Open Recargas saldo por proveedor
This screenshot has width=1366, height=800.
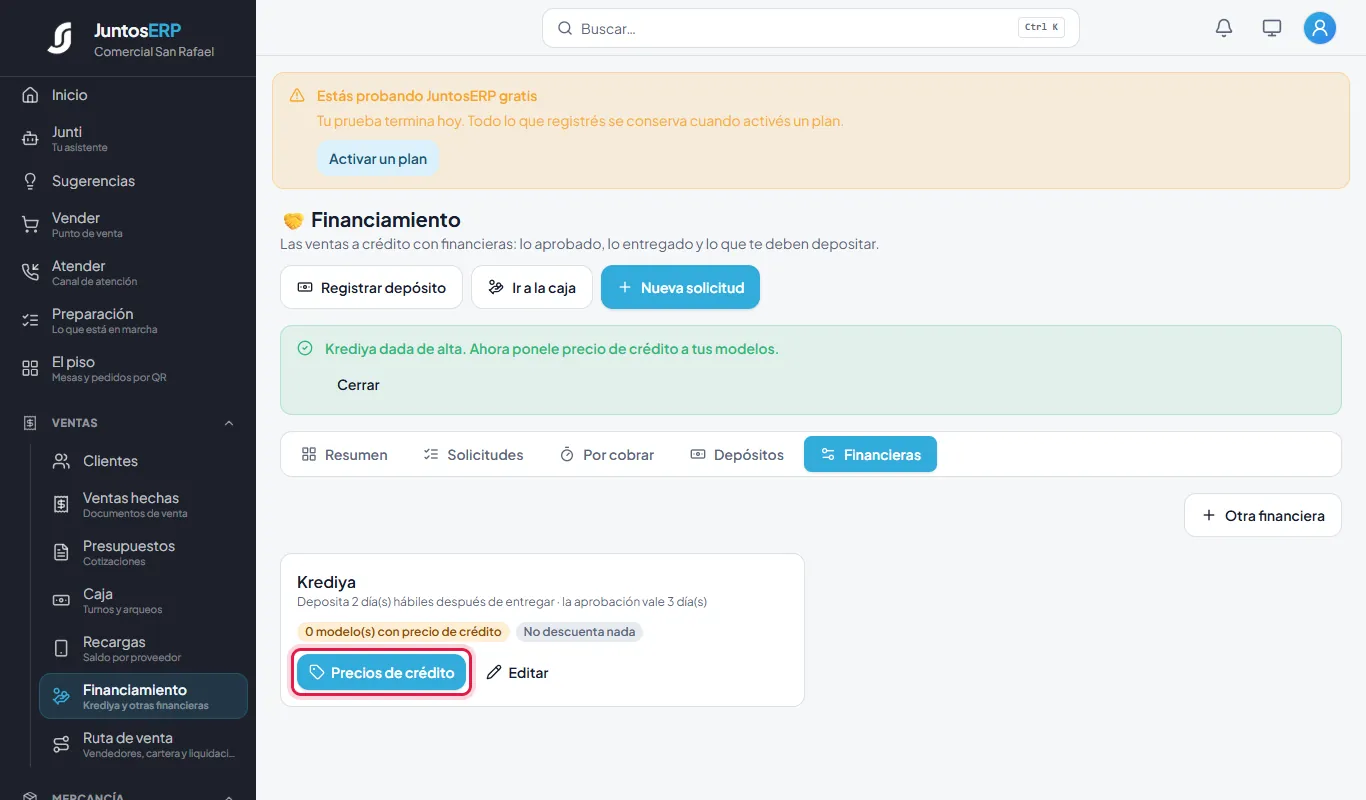pos(143,648)
